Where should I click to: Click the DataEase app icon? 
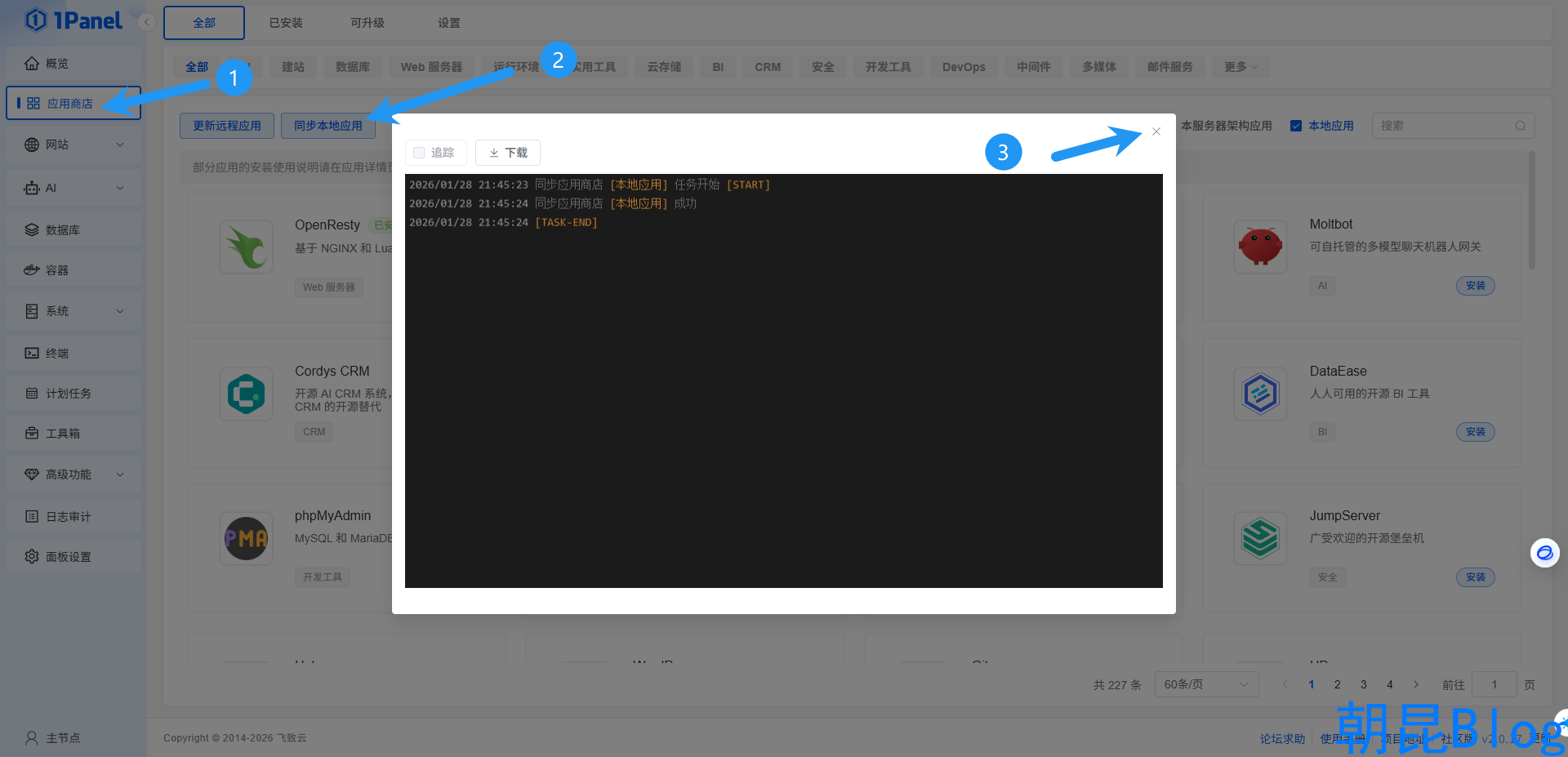1260,394
